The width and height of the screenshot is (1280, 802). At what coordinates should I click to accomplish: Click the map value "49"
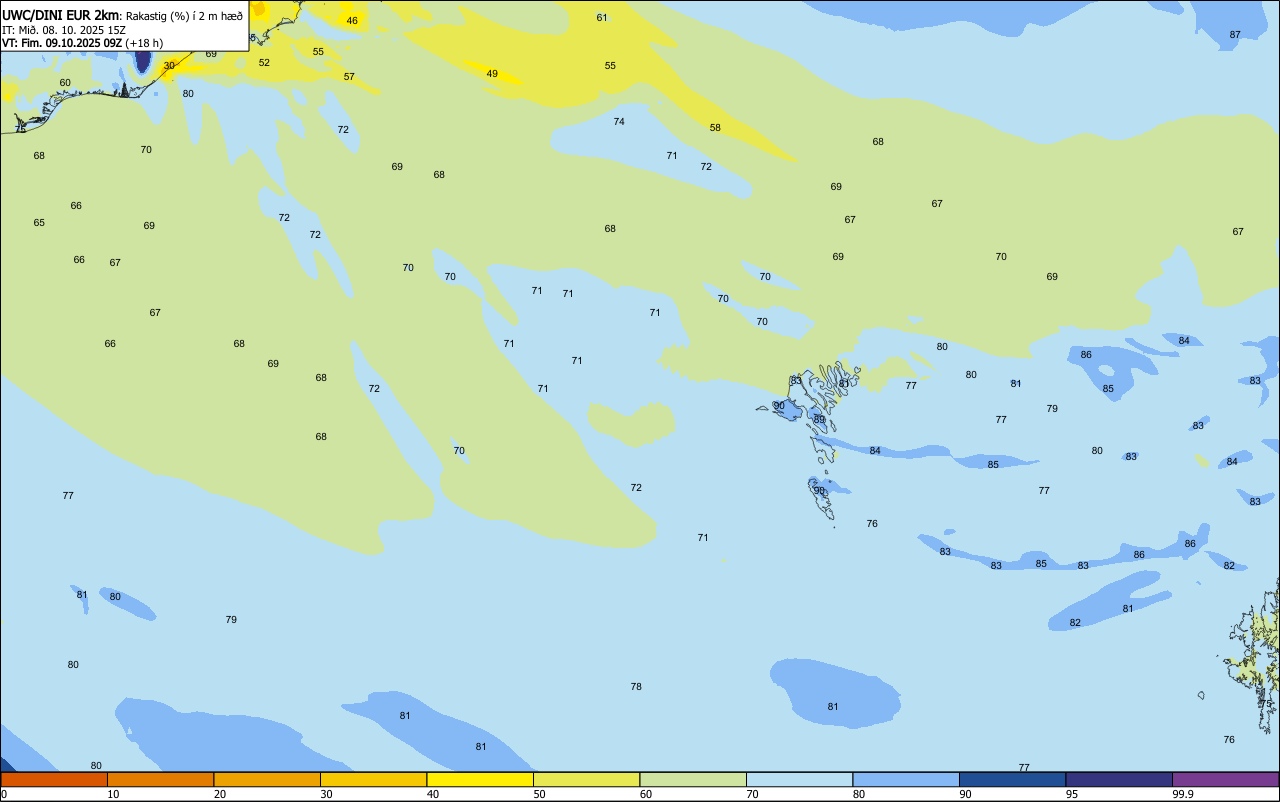pos(492,73)
